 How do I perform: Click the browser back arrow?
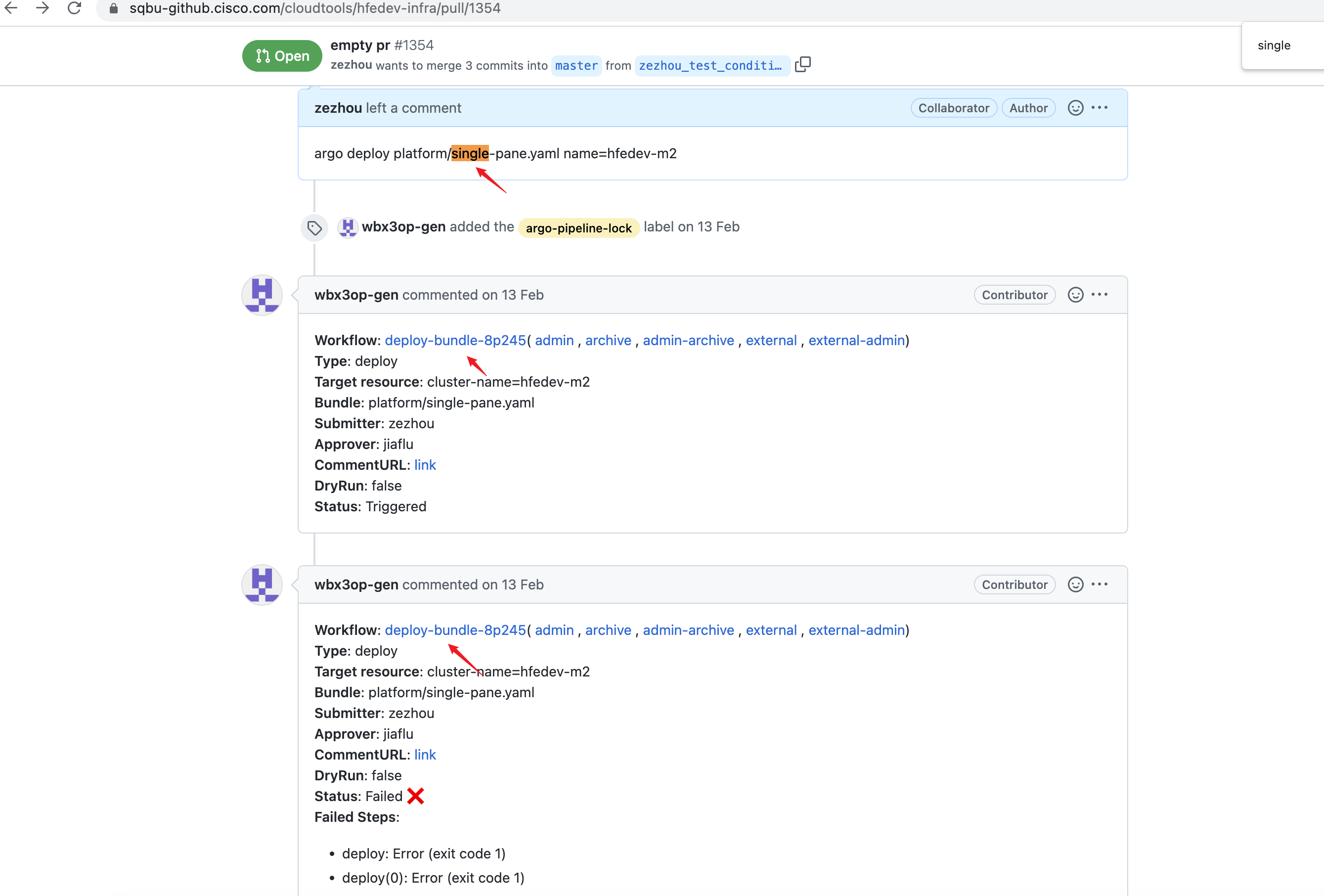tap(11, 8)
